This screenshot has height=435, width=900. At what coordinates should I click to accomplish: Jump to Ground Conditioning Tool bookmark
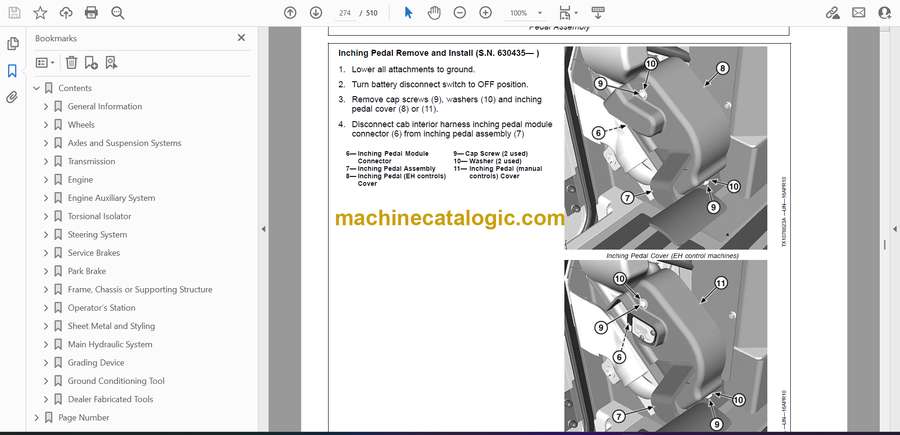[116, 381]
